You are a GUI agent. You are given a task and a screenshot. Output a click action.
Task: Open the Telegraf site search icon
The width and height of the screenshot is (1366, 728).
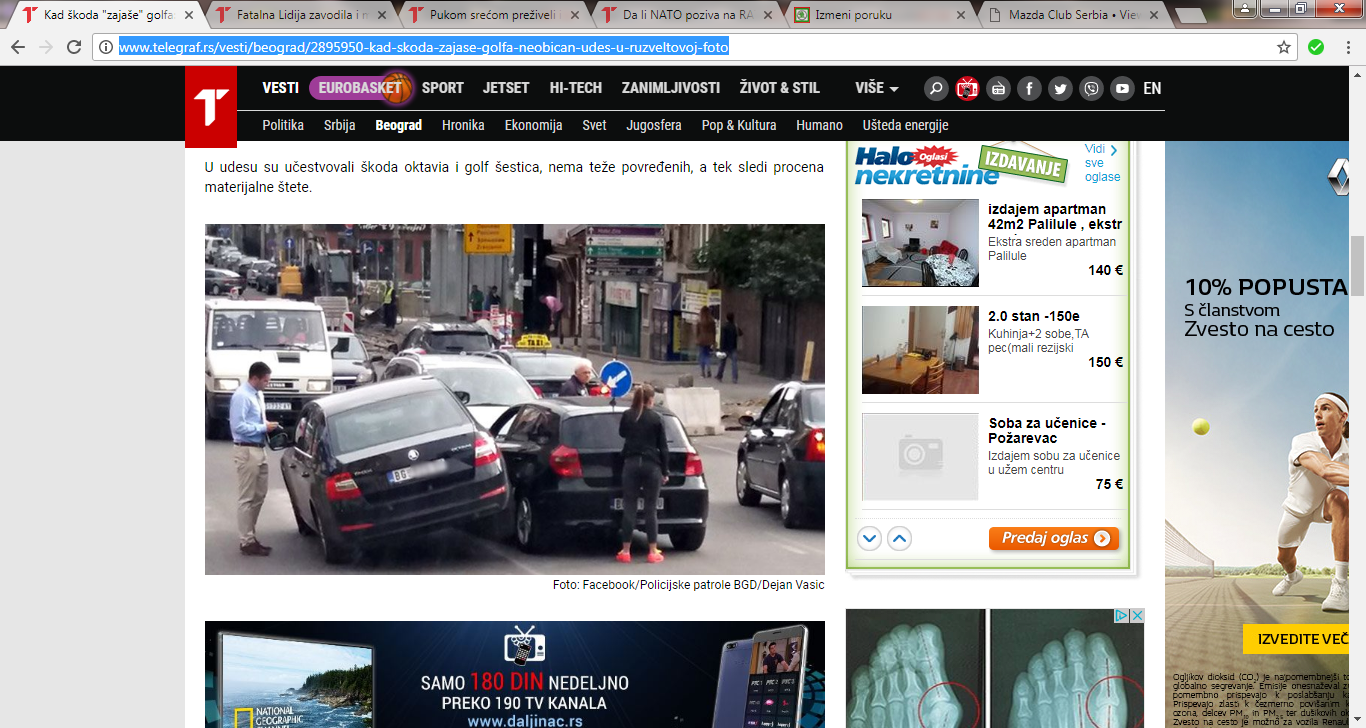[x=935, y=88]
